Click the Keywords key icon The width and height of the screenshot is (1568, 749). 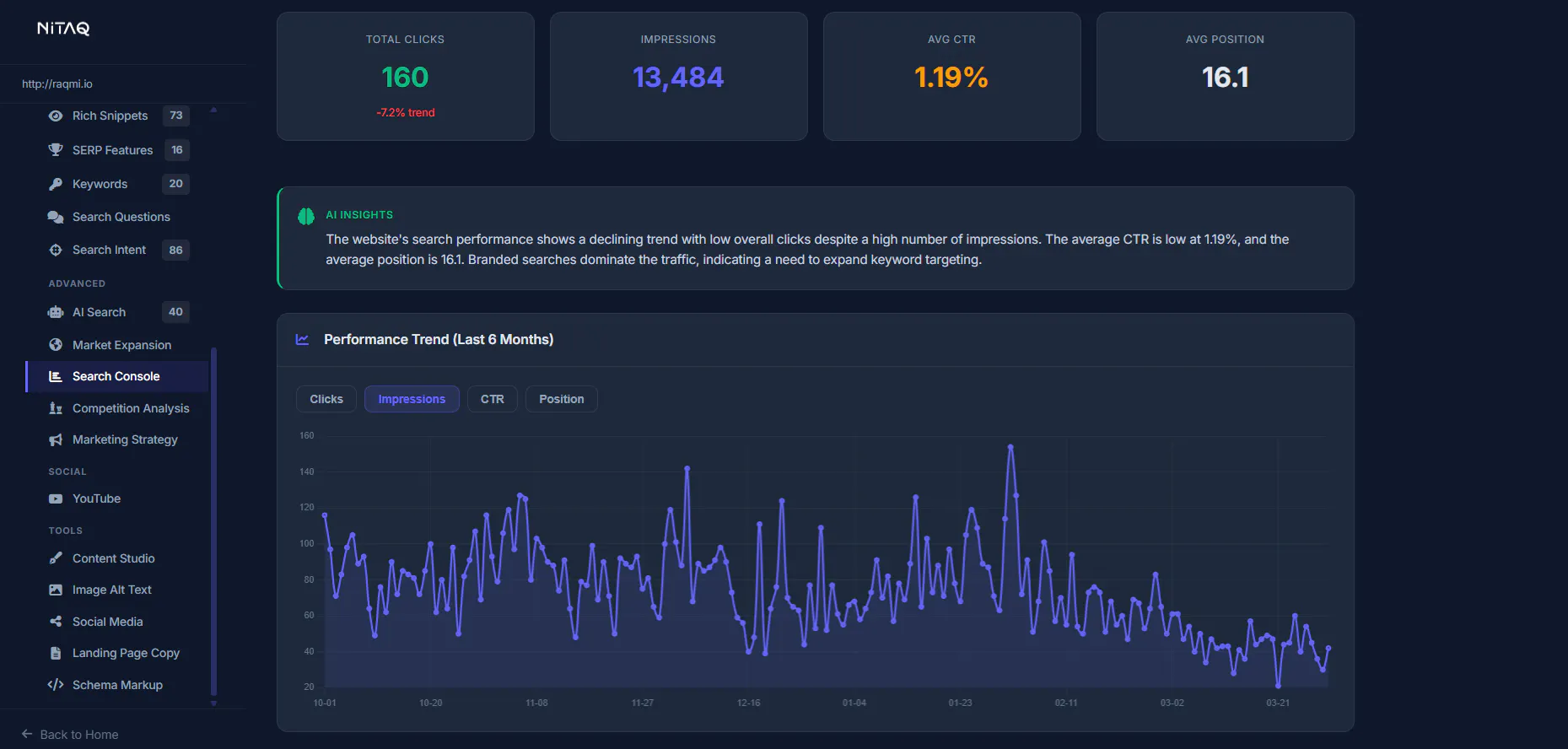56,184
